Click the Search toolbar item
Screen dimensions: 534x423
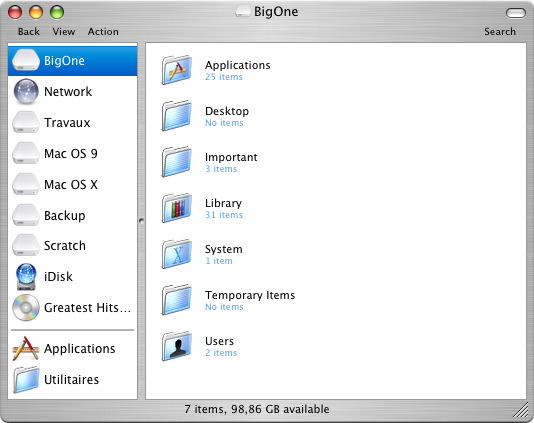coord(500,31)
